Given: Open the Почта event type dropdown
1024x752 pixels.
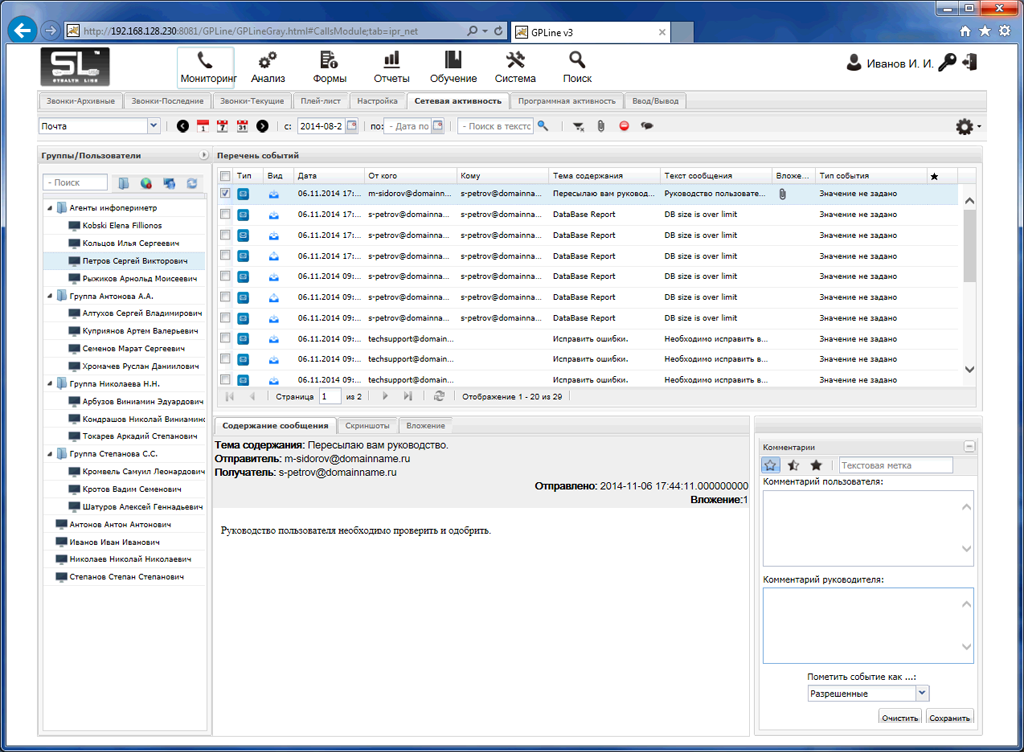Looking at the screenshot, I should click(x=153, y=126).
